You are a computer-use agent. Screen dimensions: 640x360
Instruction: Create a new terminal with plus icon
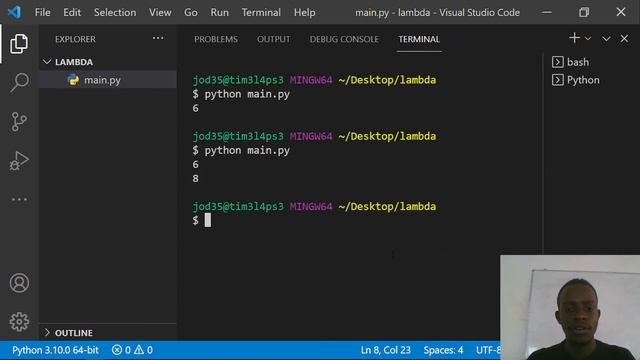pos(574,38)
